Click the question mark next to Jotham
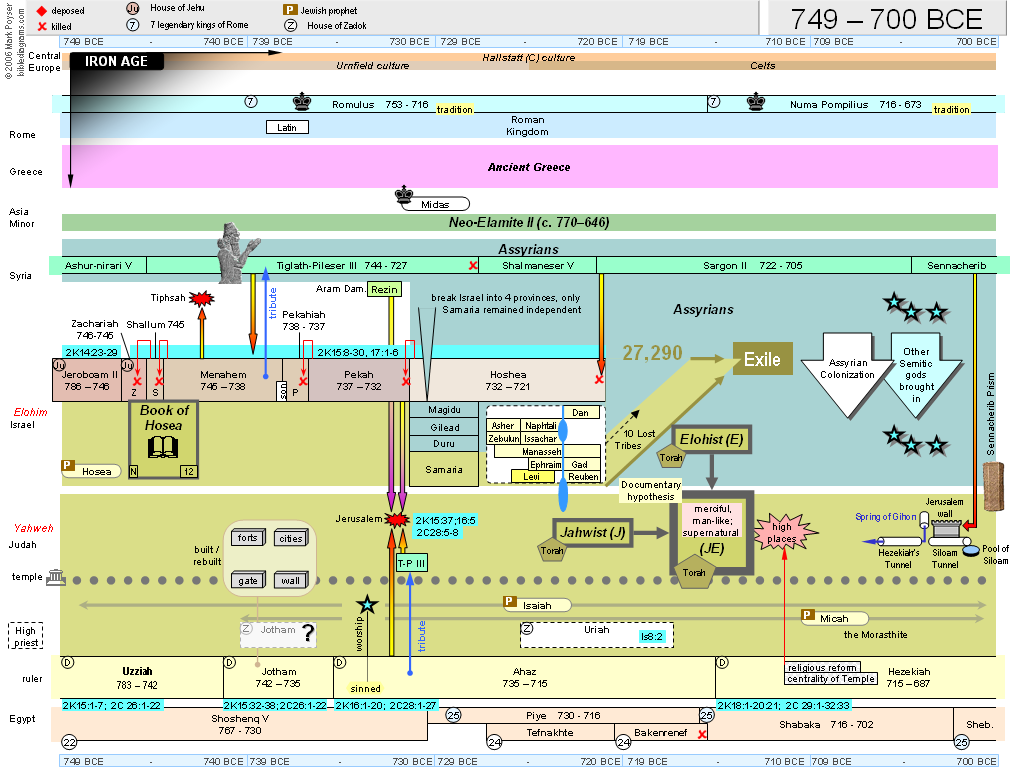1024x768 pixels. pos(308,631)
